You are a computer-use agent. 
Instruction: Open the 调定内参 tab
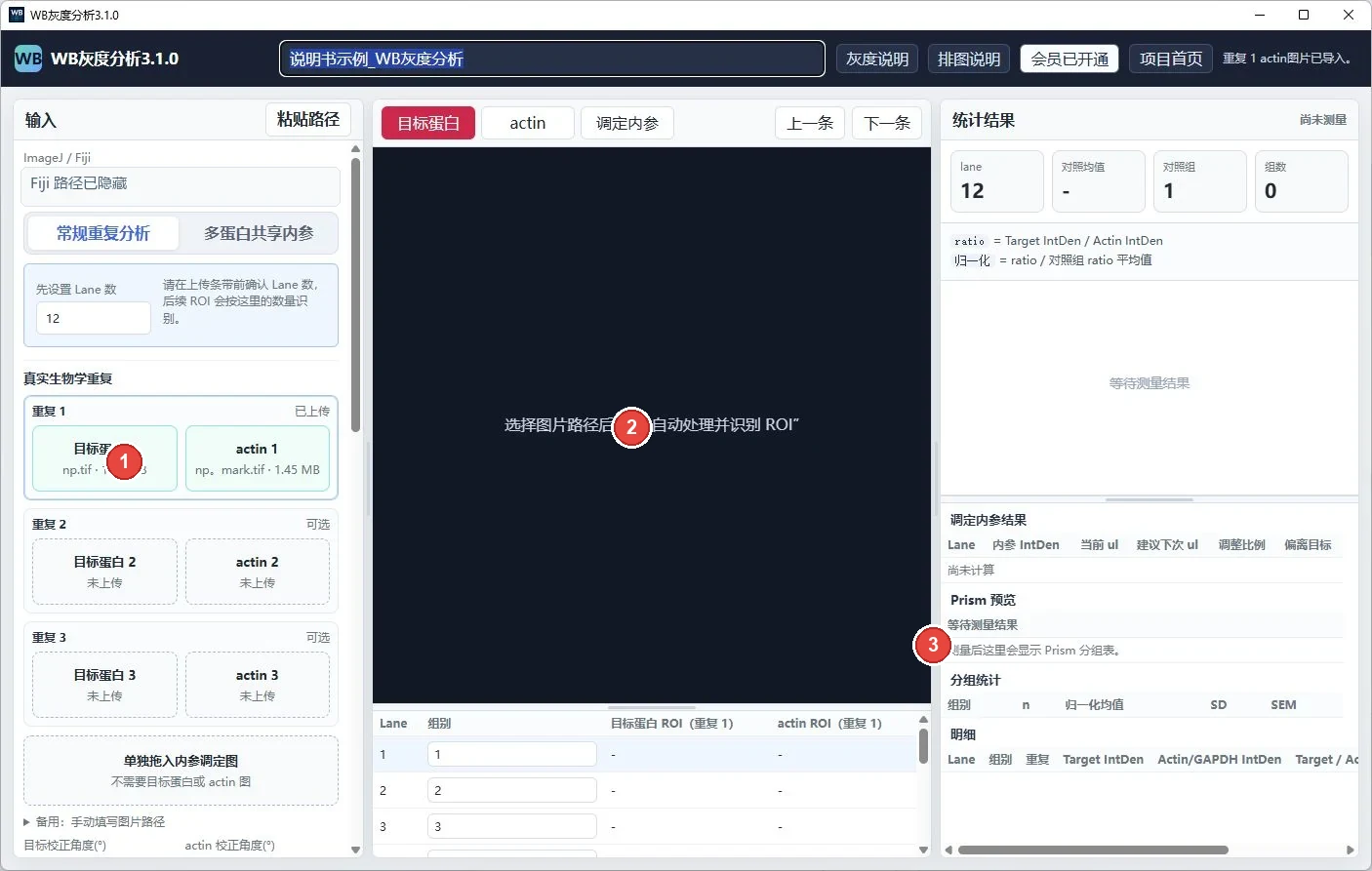click(x=627, y=123)
